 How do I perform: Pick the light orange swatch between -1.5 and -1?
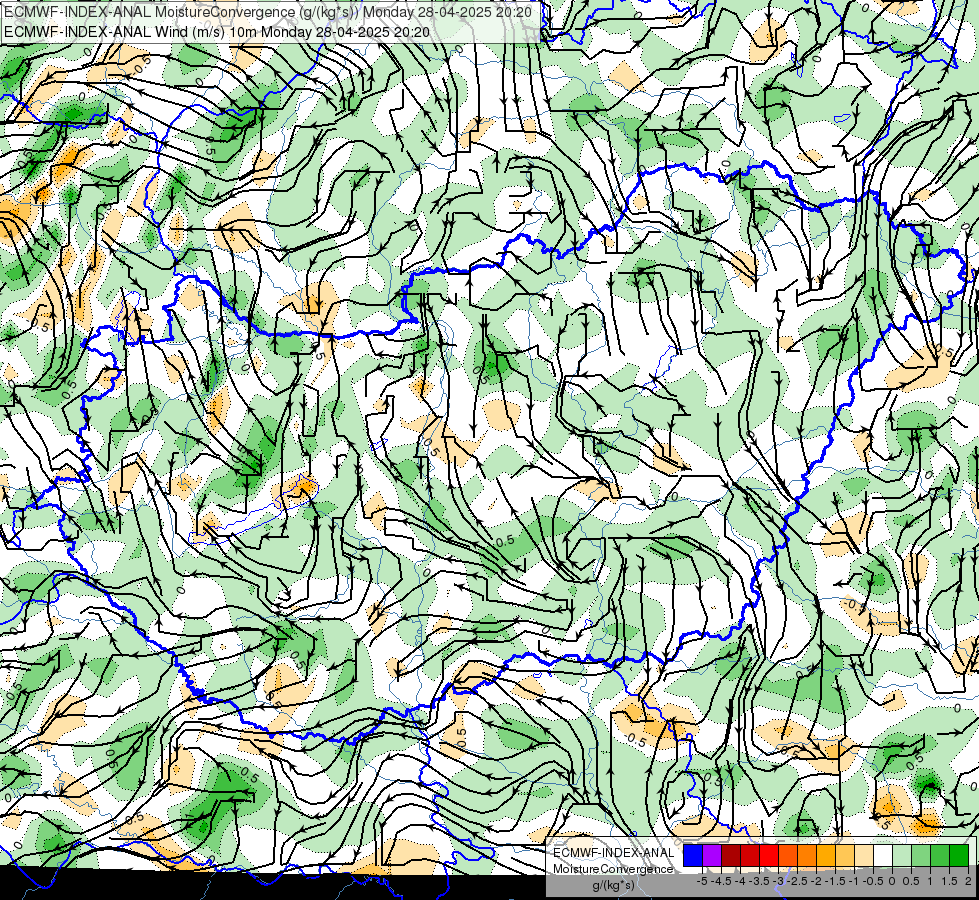(x=845, y=855)
